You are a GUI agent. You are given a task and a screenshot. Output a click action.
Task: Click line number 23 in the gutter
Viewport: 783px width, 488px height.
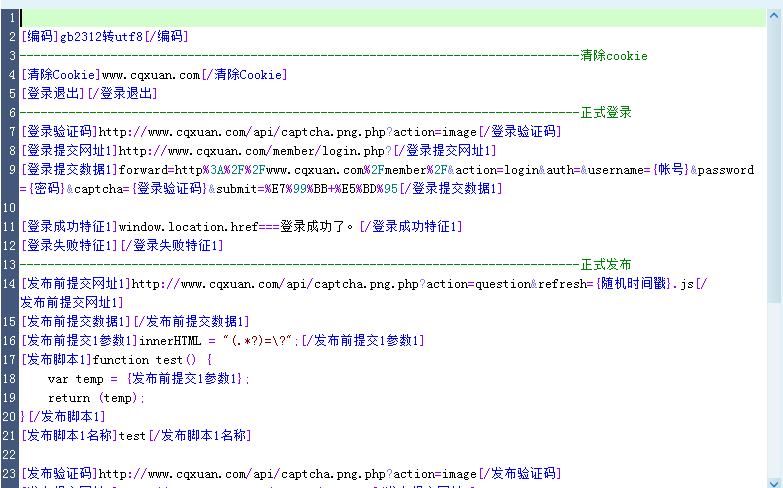(9, 473)
